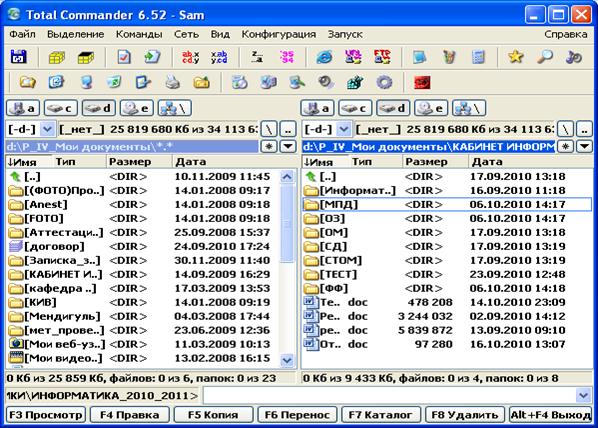Open left panel favorites asterisk button
Screen dimensions: 598x428
point(269,146)
